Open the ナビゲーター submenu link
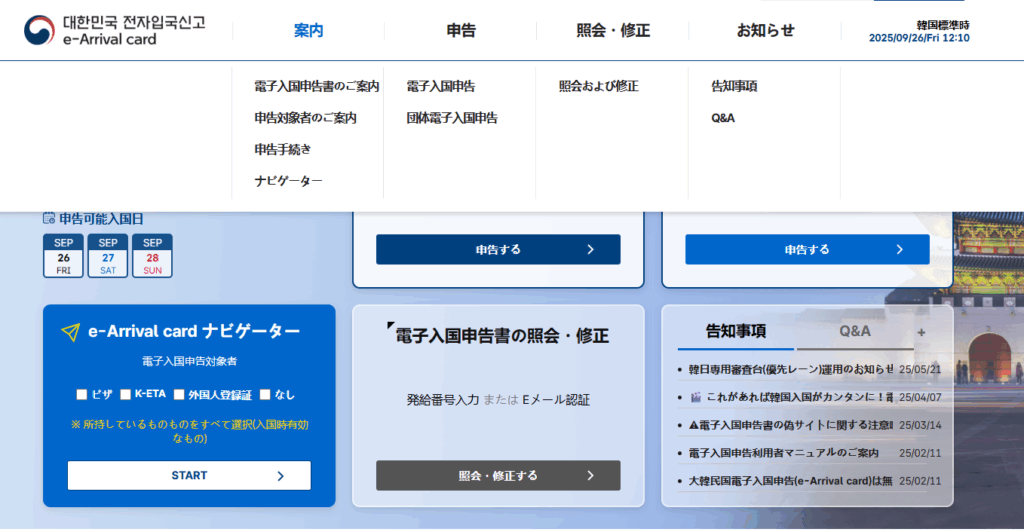 (288, 181)
